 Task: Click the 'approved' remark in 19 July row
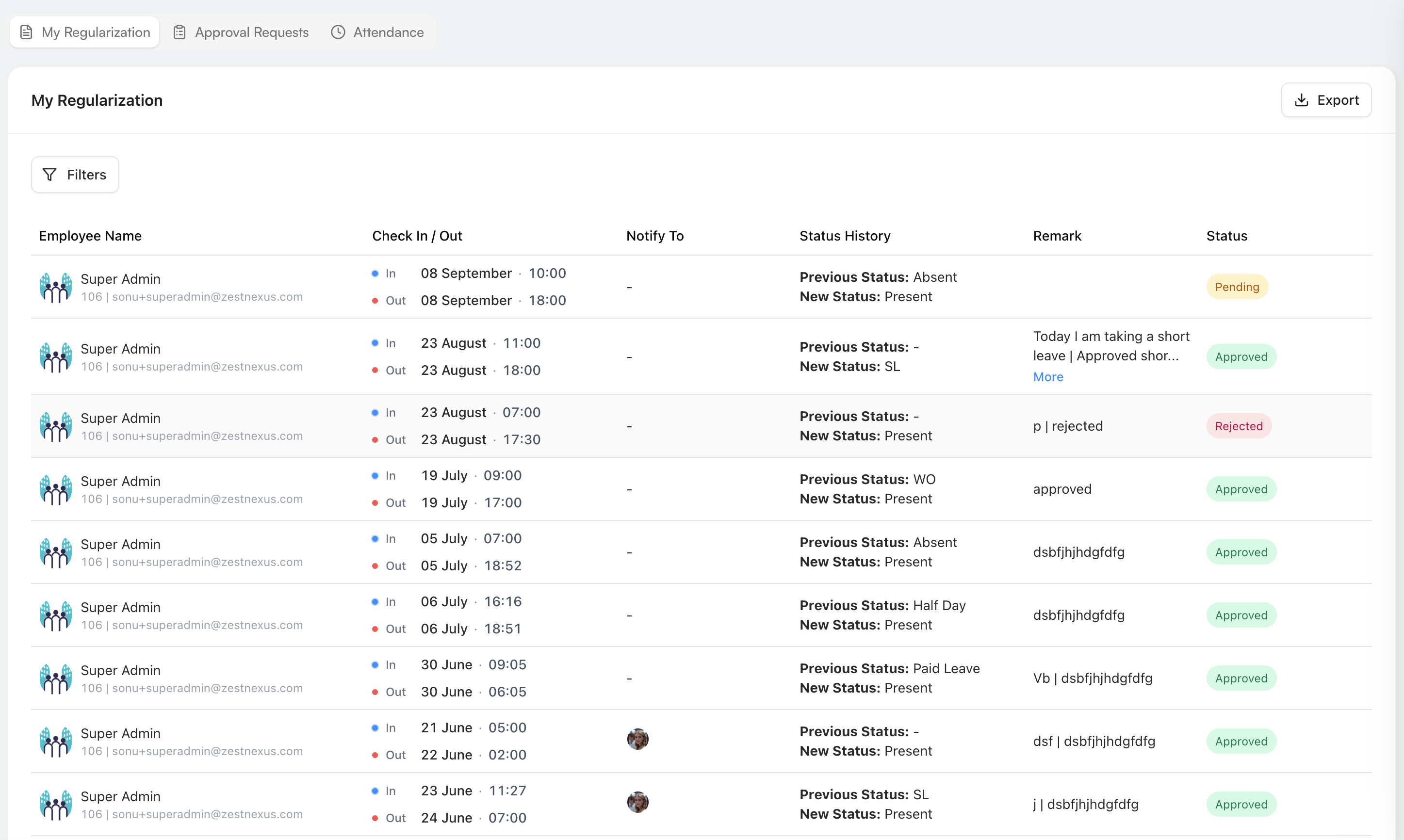(1062, 489)
